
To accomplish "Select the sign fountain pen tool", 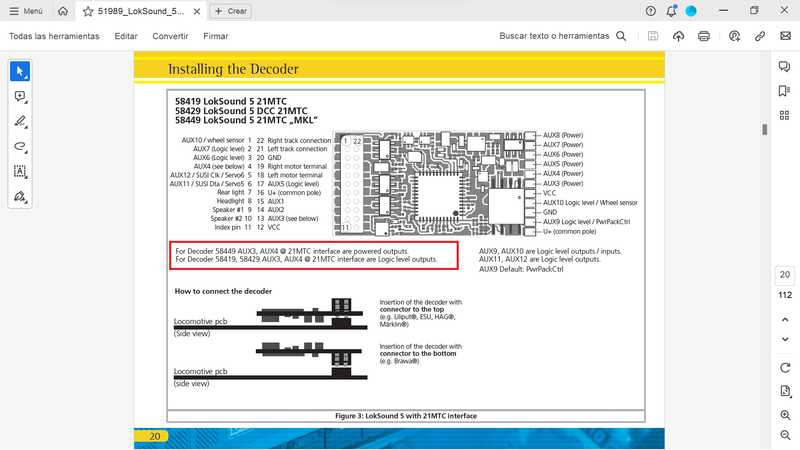I will 20,196.
